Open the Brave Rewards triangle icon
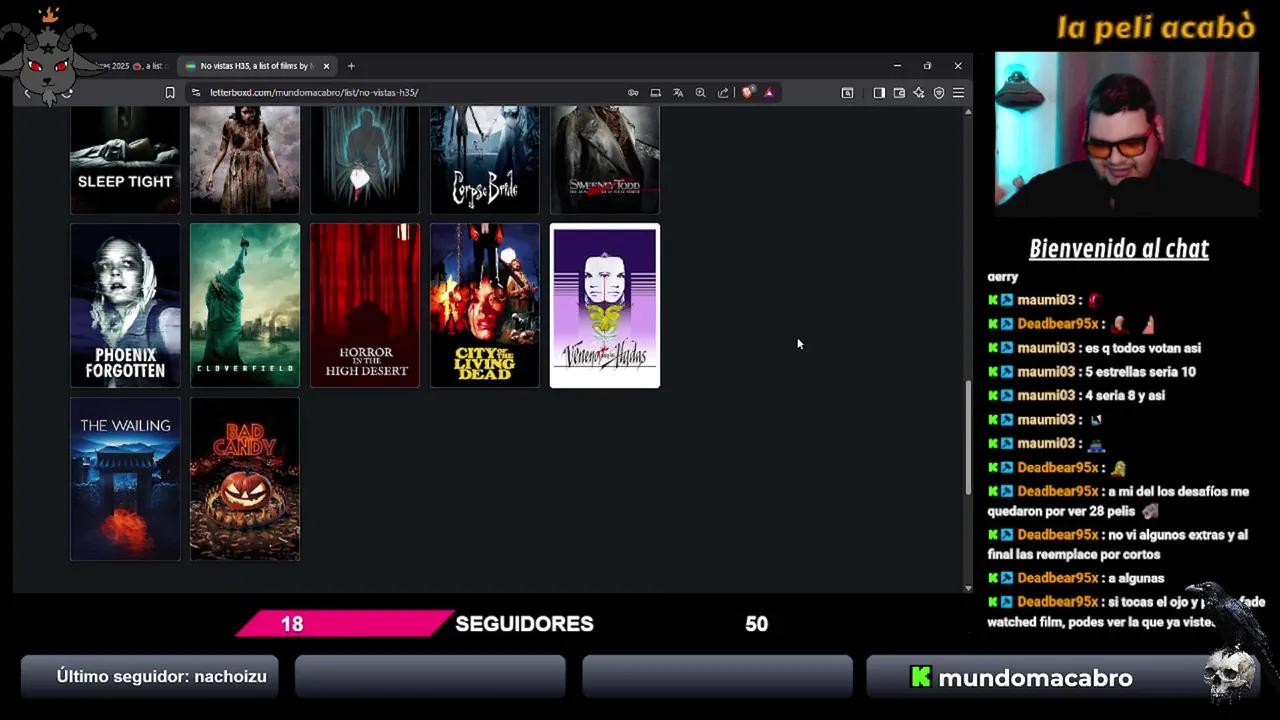Screen dimensions: 1280x720 tap(769, 93)
